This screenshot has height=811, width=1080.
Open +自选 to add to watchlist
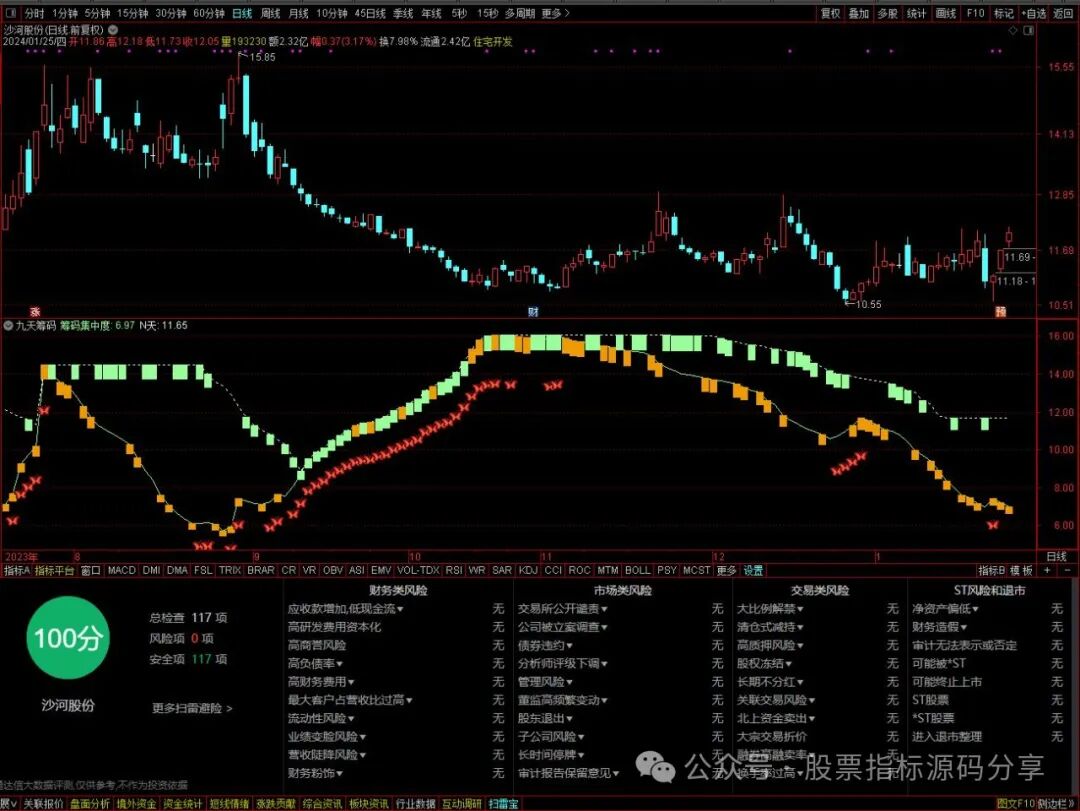1034,13
